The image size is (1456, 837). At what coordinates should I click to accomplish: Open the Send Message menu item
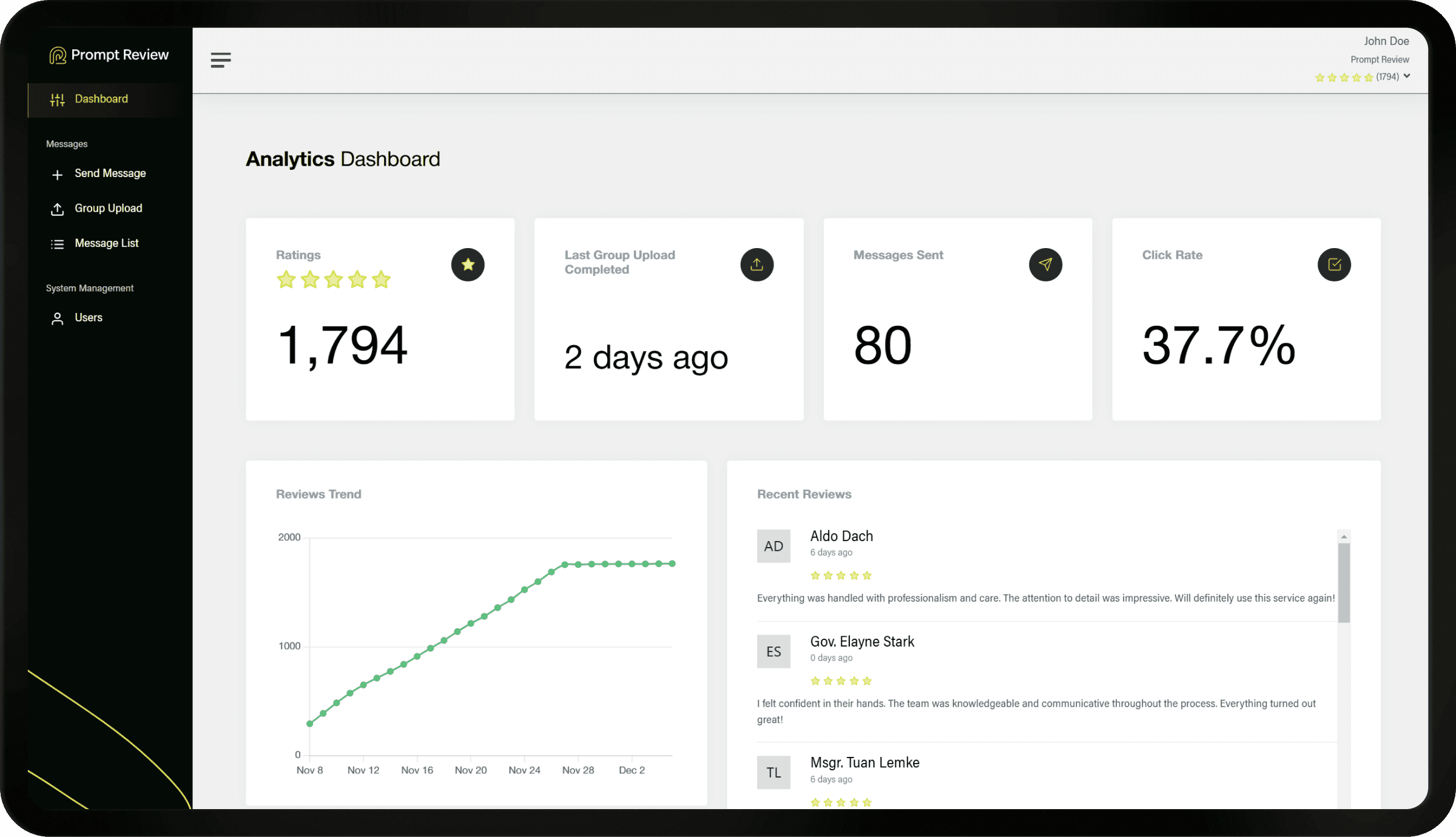coord(110,173)
